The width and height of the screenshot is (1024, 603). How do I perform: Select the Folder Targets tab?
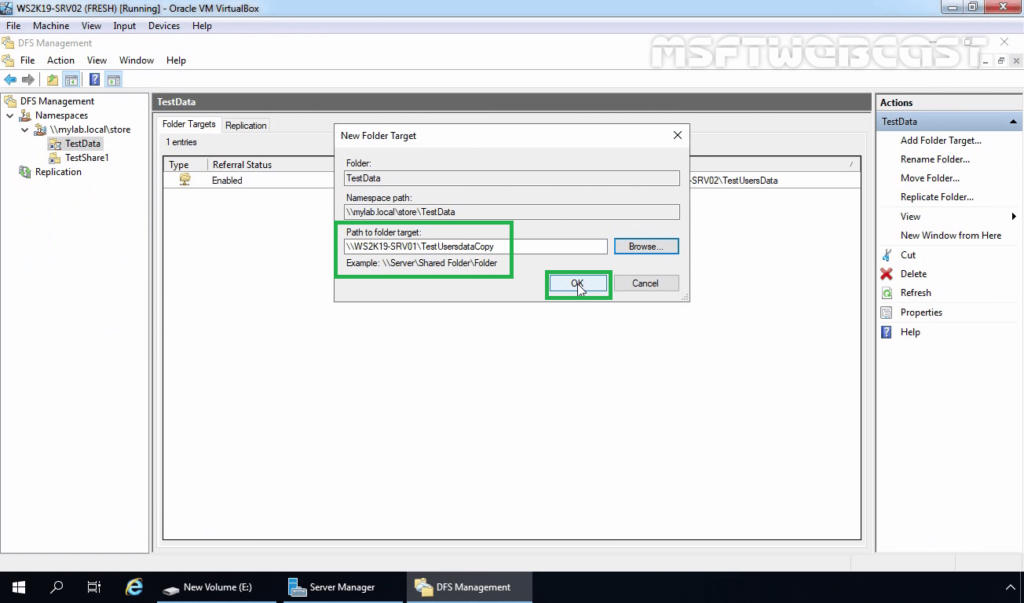click(189, 124)
